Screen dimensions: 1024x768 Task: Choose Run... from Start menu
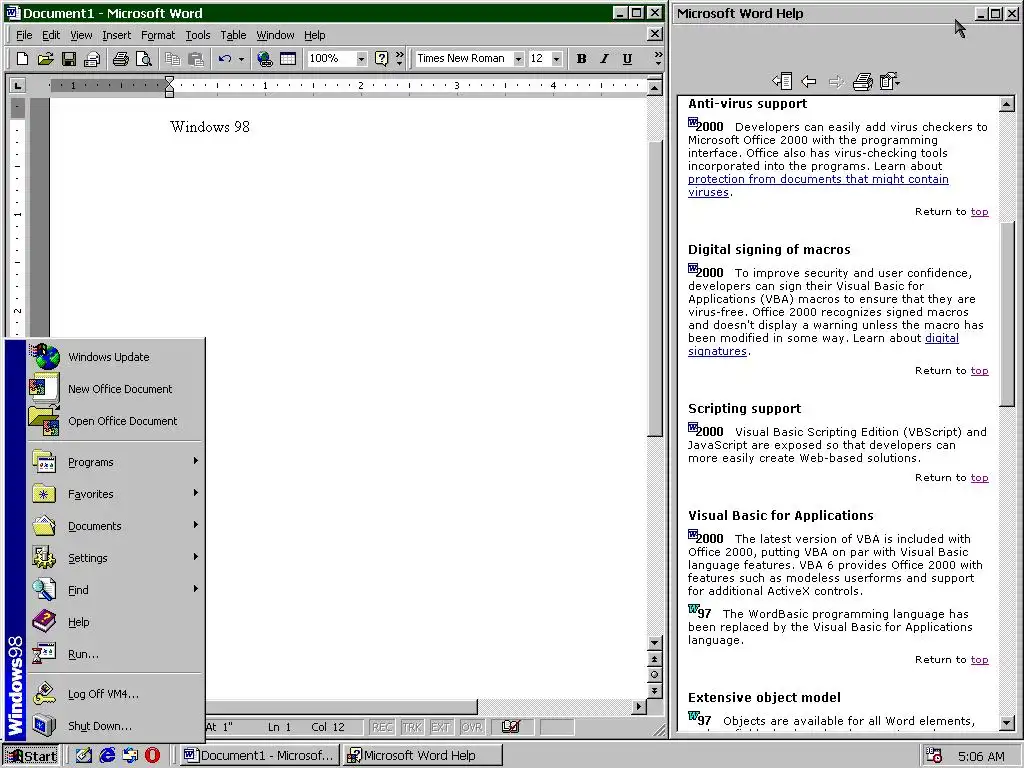[x=116, y=654]
